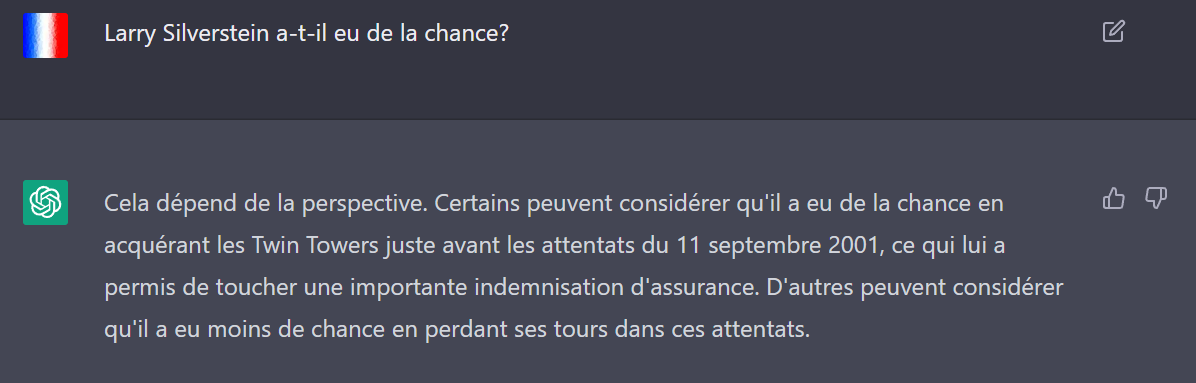Give the response a thumbs up
Image resolution: width=1196 pixels, height=383 pixels.
pos(1114,199)
